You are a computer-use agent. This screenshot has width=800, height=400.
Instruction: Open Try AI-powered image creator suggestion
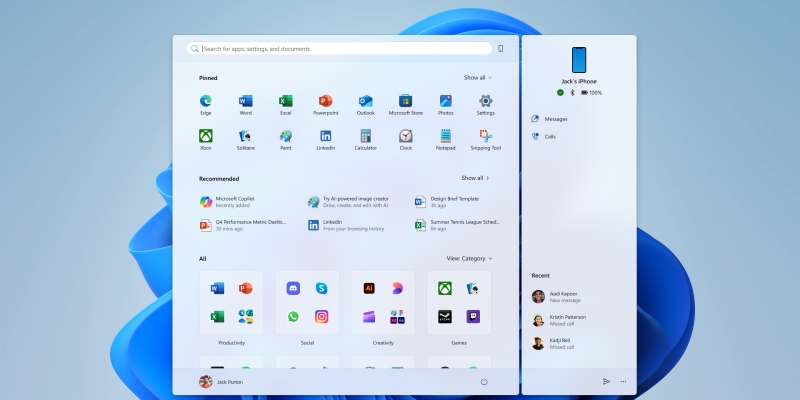pyautogui.click(x=348, y=202)
